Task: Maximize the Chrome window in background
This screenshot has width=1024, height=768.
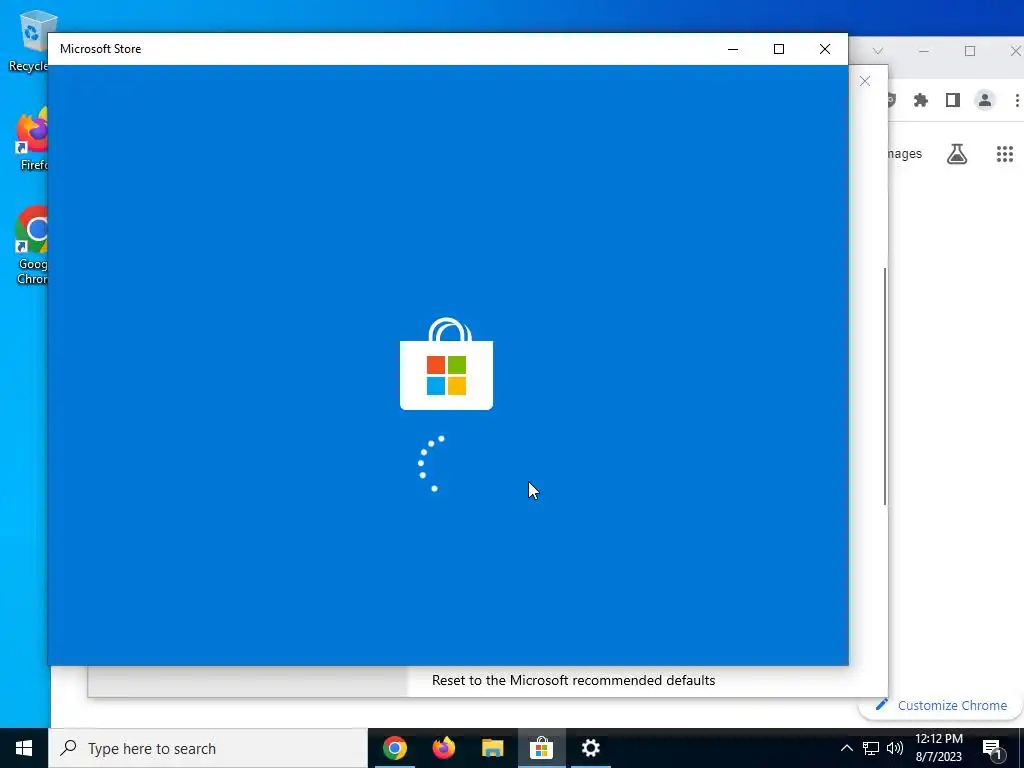Action: pyautogui.click(x=970, y=51)
